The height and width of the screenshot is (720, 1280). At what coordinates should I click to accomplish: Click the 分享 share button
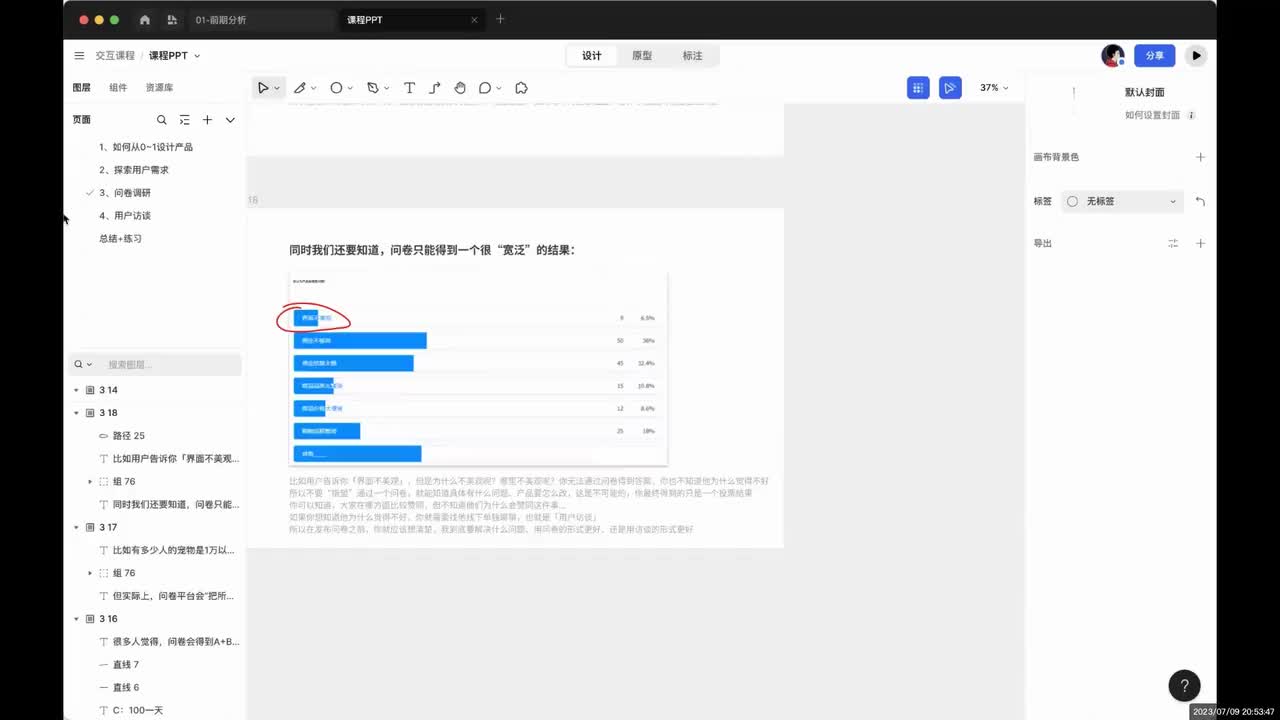[x=1155, y=56]
